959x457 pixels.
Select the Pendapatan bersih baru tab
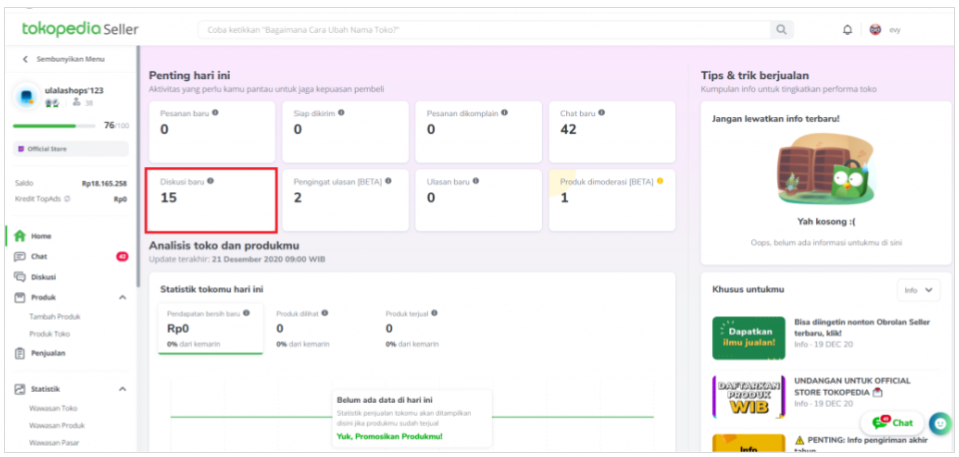click(210, 329)
